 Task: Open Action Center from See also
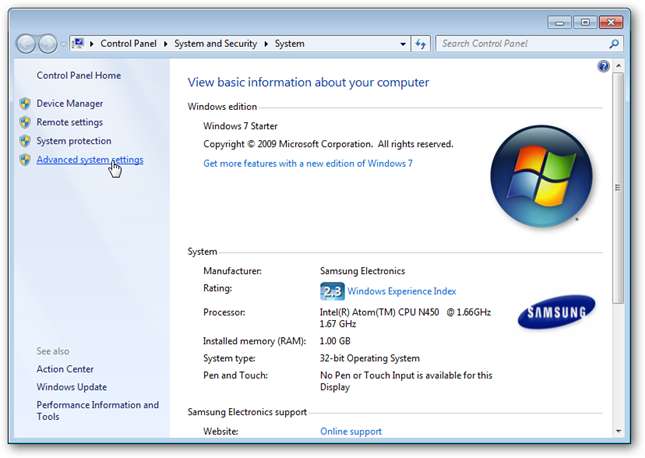click(65, 369)
